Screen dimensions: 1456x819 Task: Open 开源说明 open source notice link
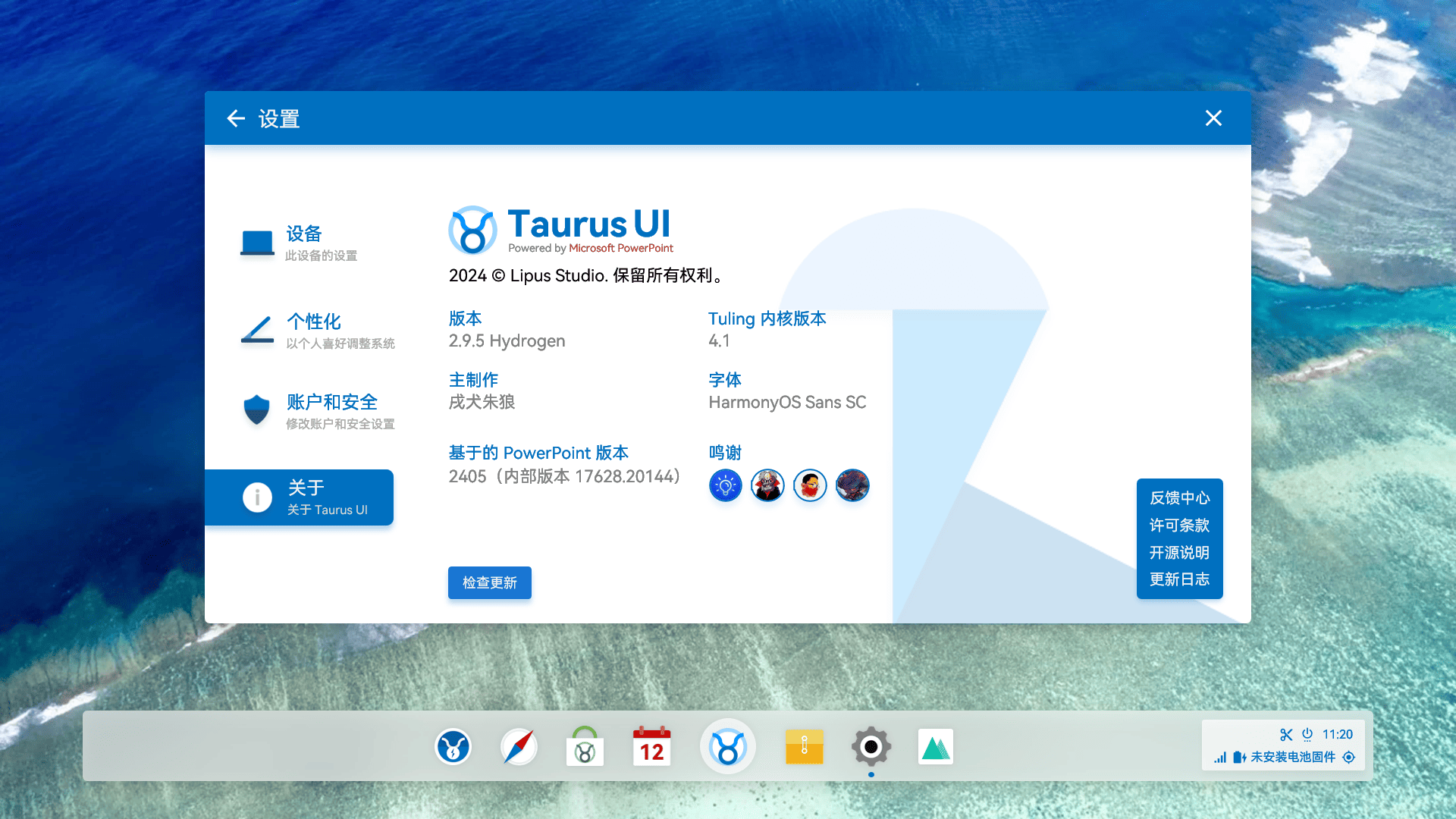pyautogui.click(x=1179, y=553)
